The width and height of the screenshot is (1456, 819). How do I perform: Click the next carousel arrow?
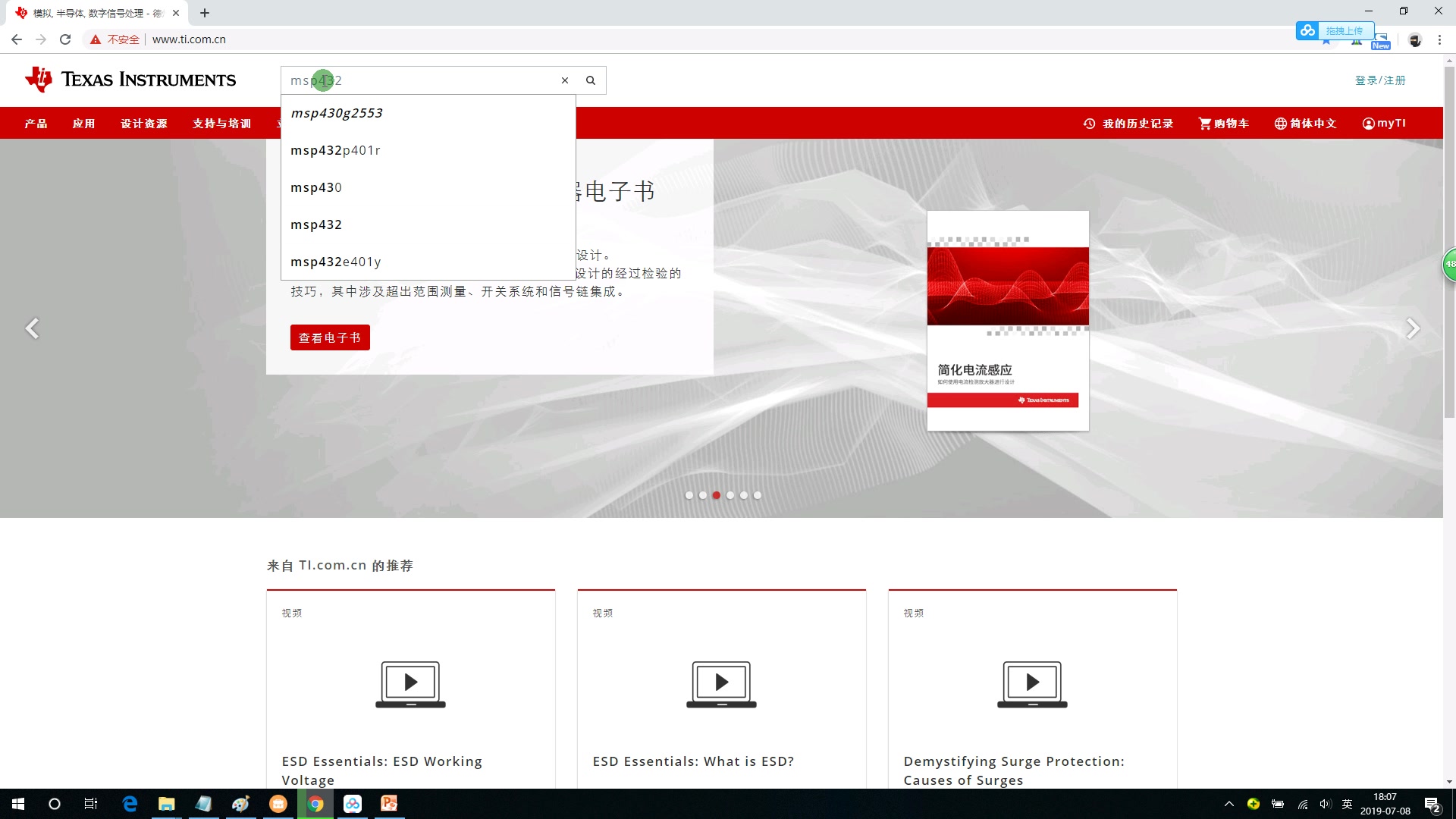pos(1414,328)
